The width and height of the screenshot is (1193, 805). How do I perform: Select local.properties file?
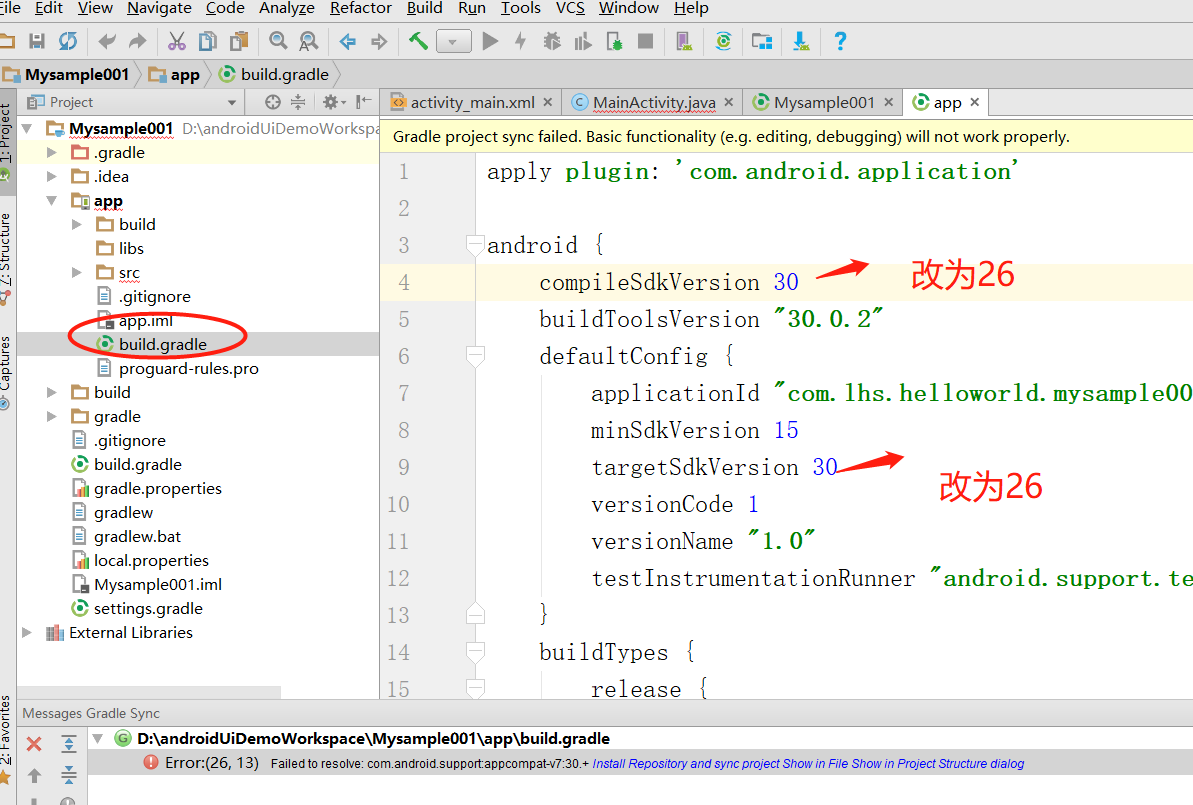coord(151,561)
